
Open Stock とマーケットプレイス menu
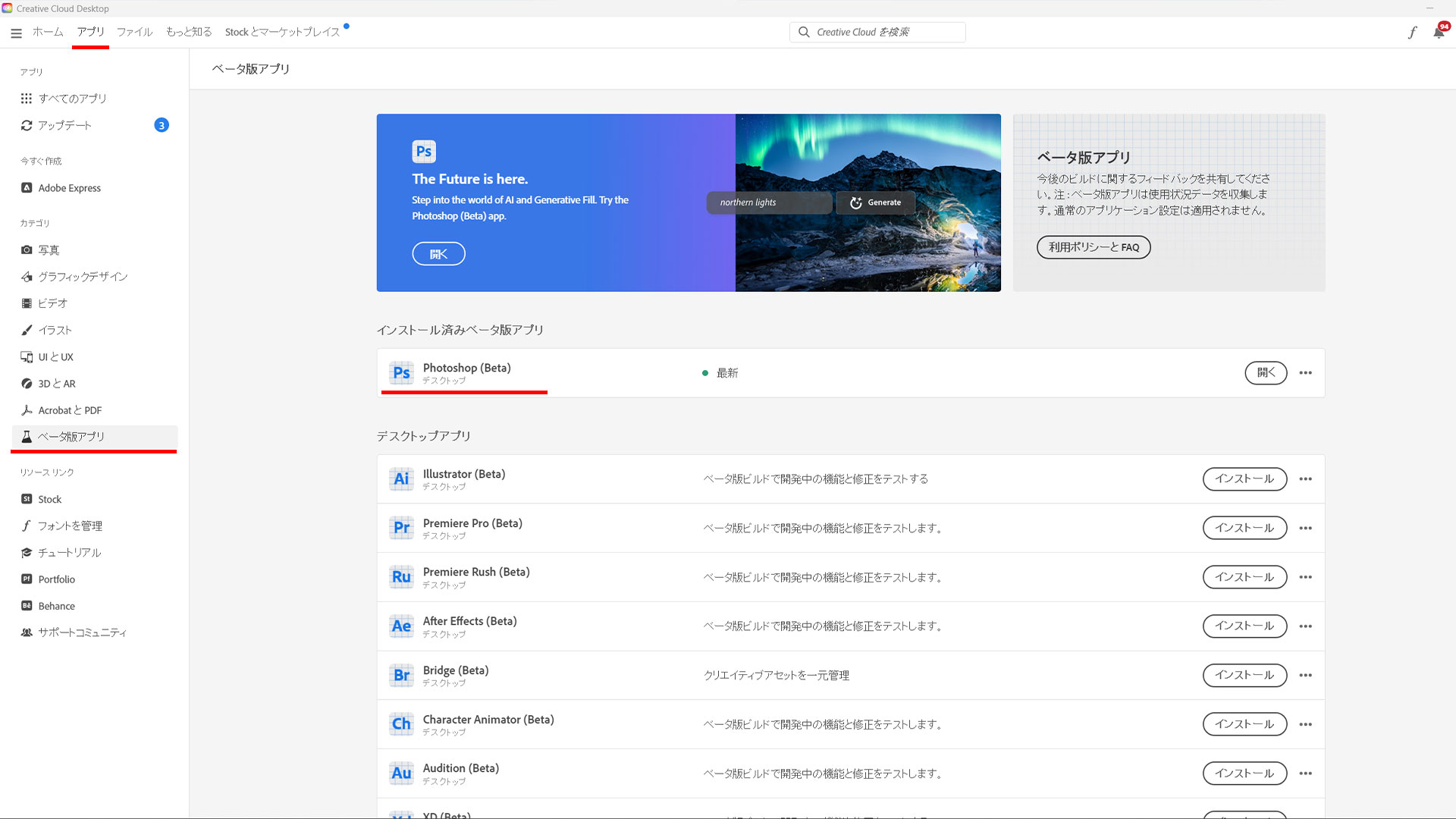(x=281, y=32)
